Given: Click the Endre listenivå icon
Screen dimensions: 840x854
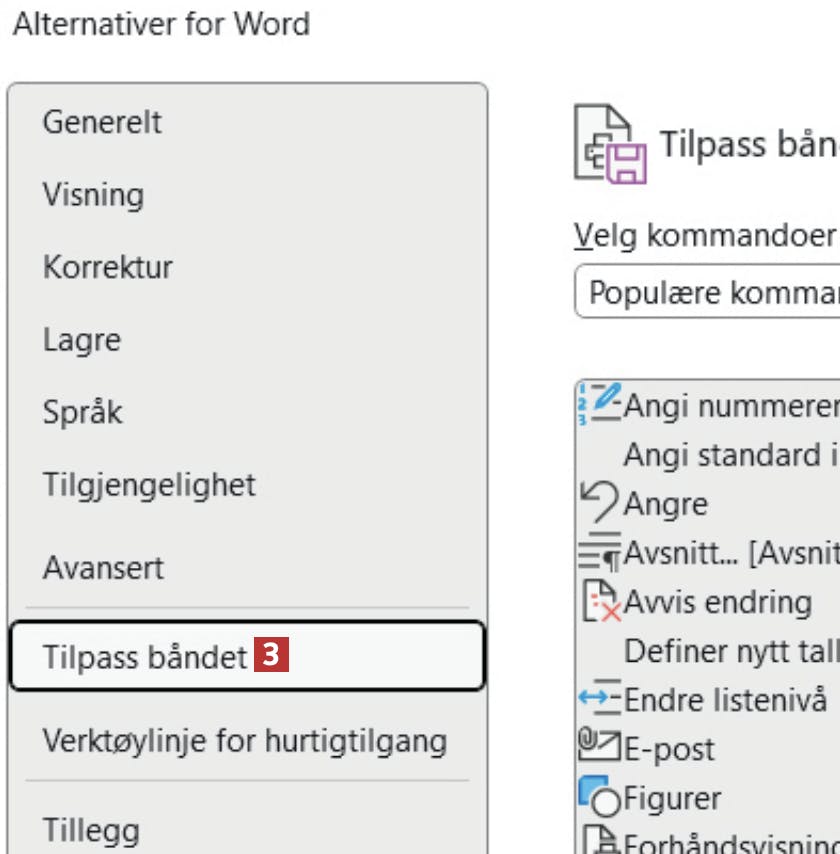Looking at the screenshot, I should (600, 698).
